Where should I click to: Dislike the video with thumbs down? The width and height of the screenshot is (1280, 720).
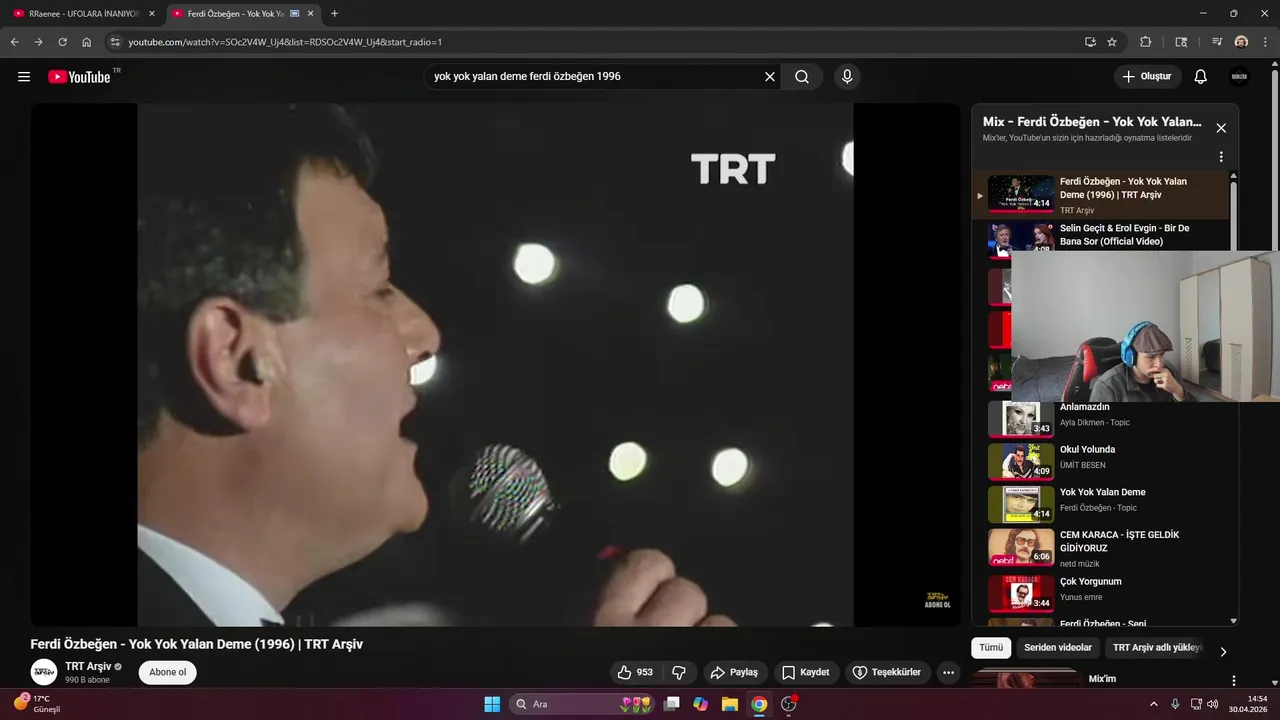coord(679,672)
